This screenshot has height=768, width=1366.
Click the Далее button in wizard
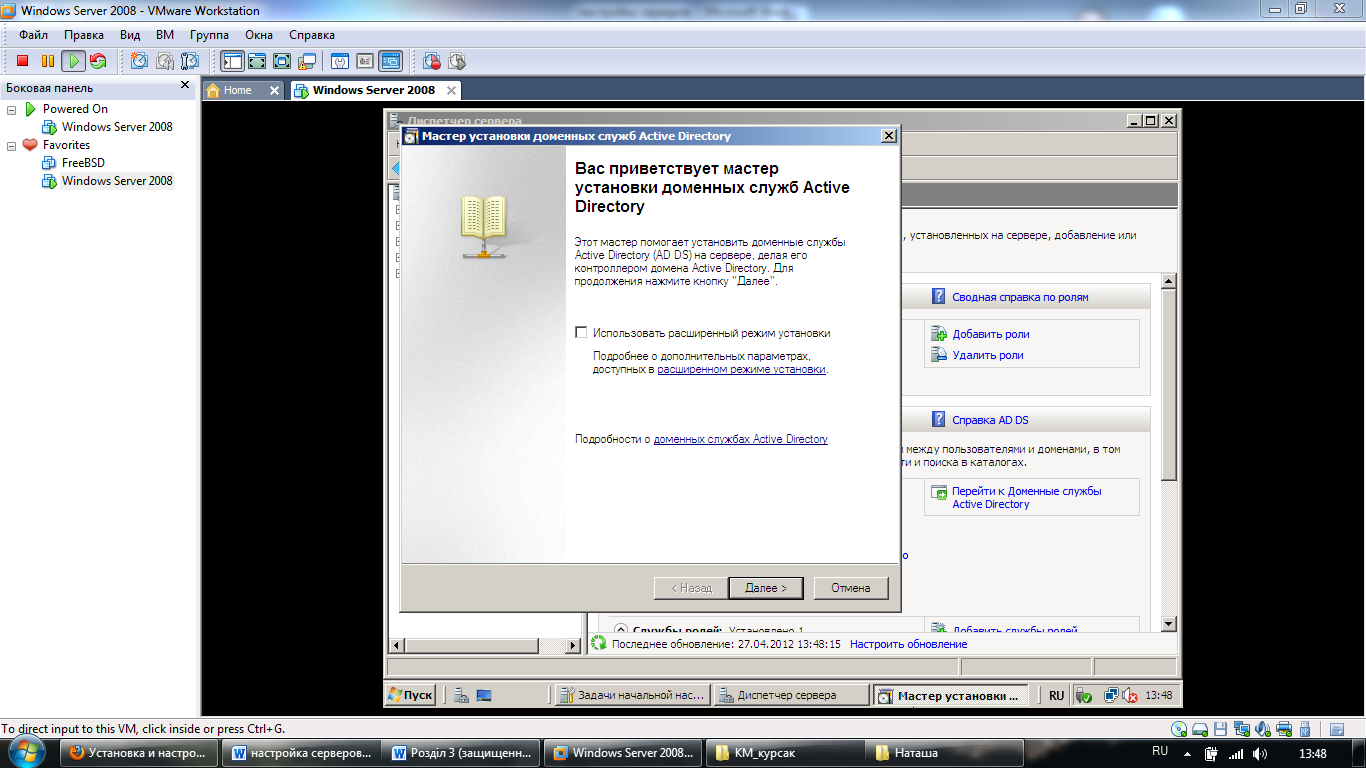[x=766, y=588]
